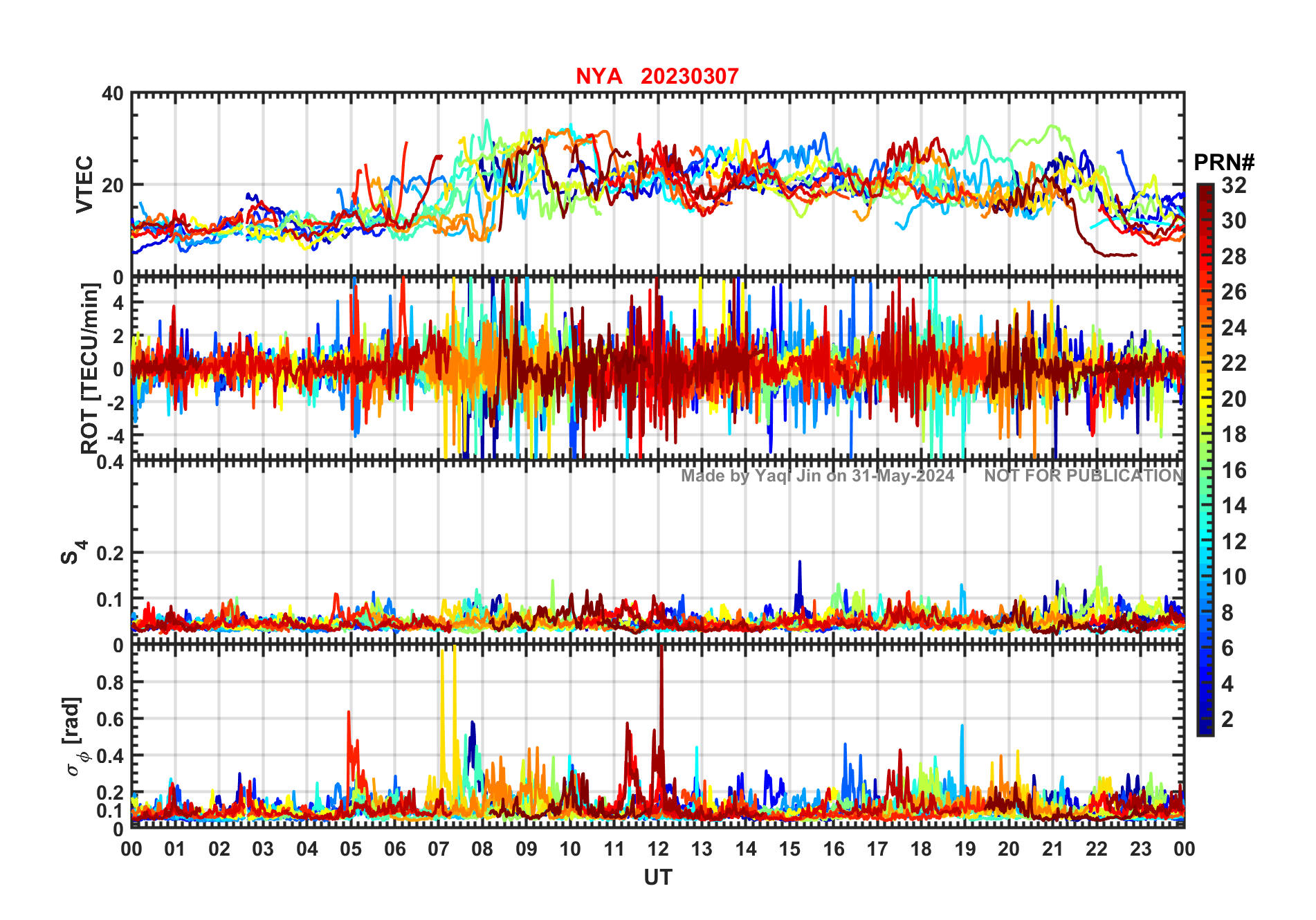
Task: Click x-axis hour tick label 19
Action: coord(965,849)
